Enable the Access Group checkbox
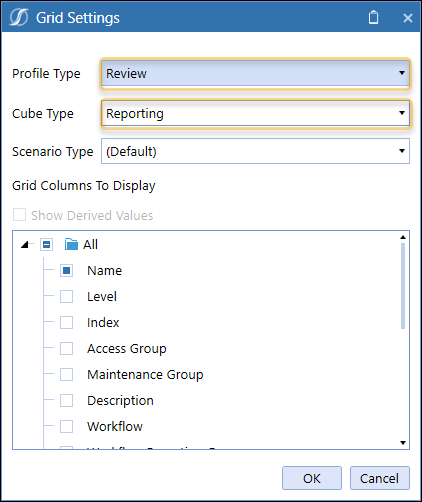 click(x=66, y=349)
